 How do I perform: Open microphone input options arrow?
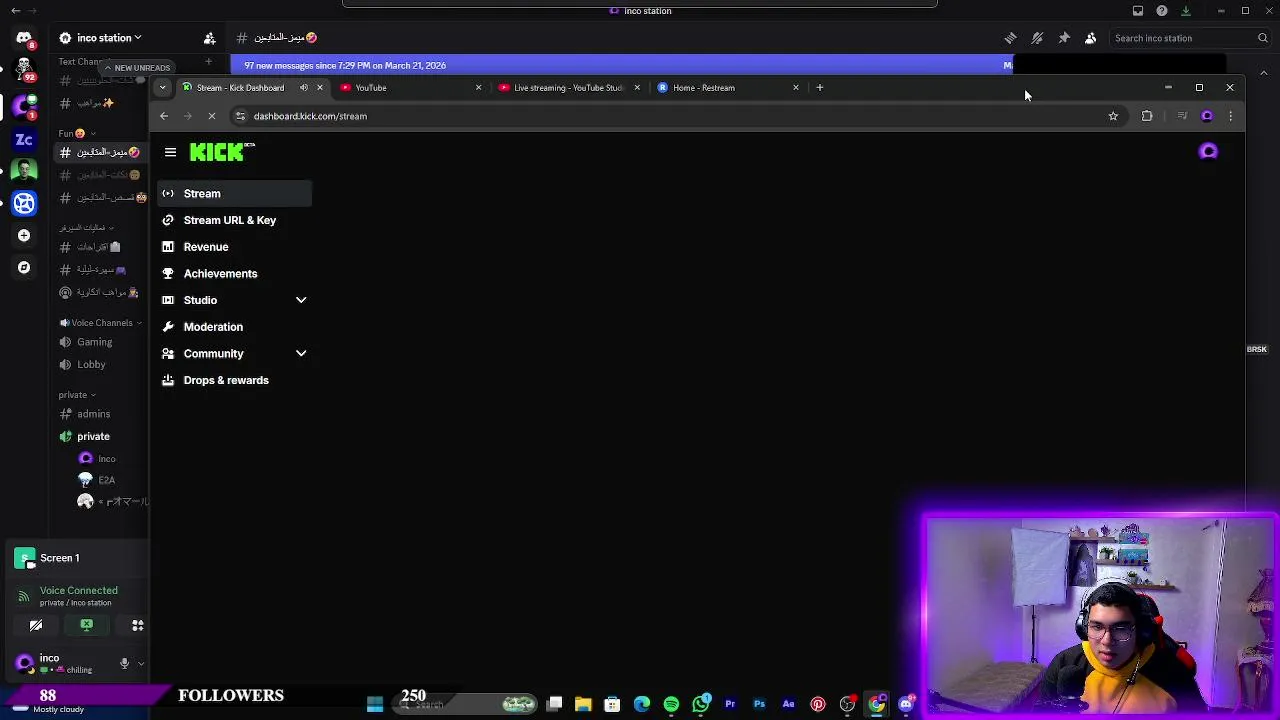(141, 663)
